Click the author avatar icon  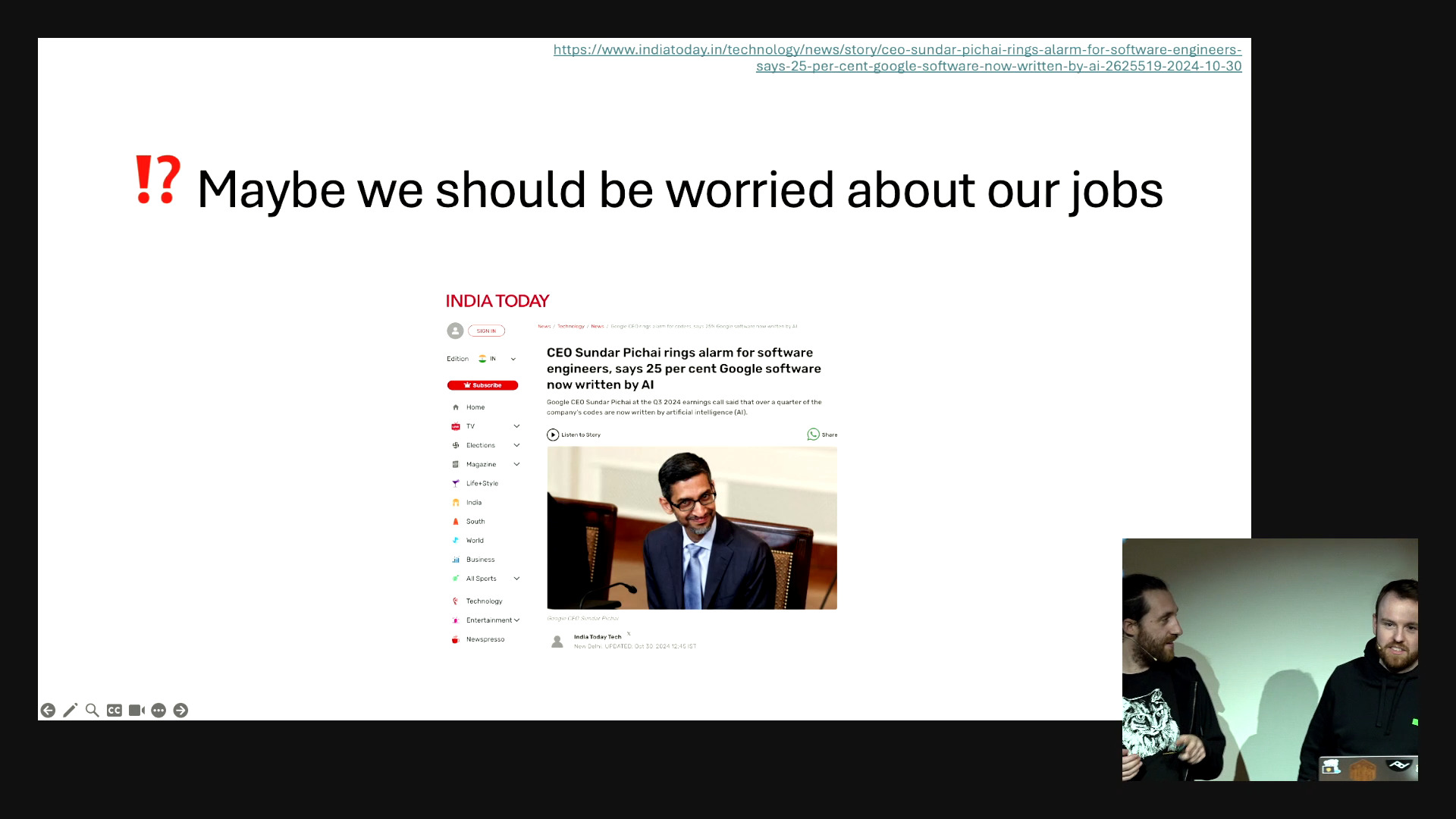pos(557,642)
